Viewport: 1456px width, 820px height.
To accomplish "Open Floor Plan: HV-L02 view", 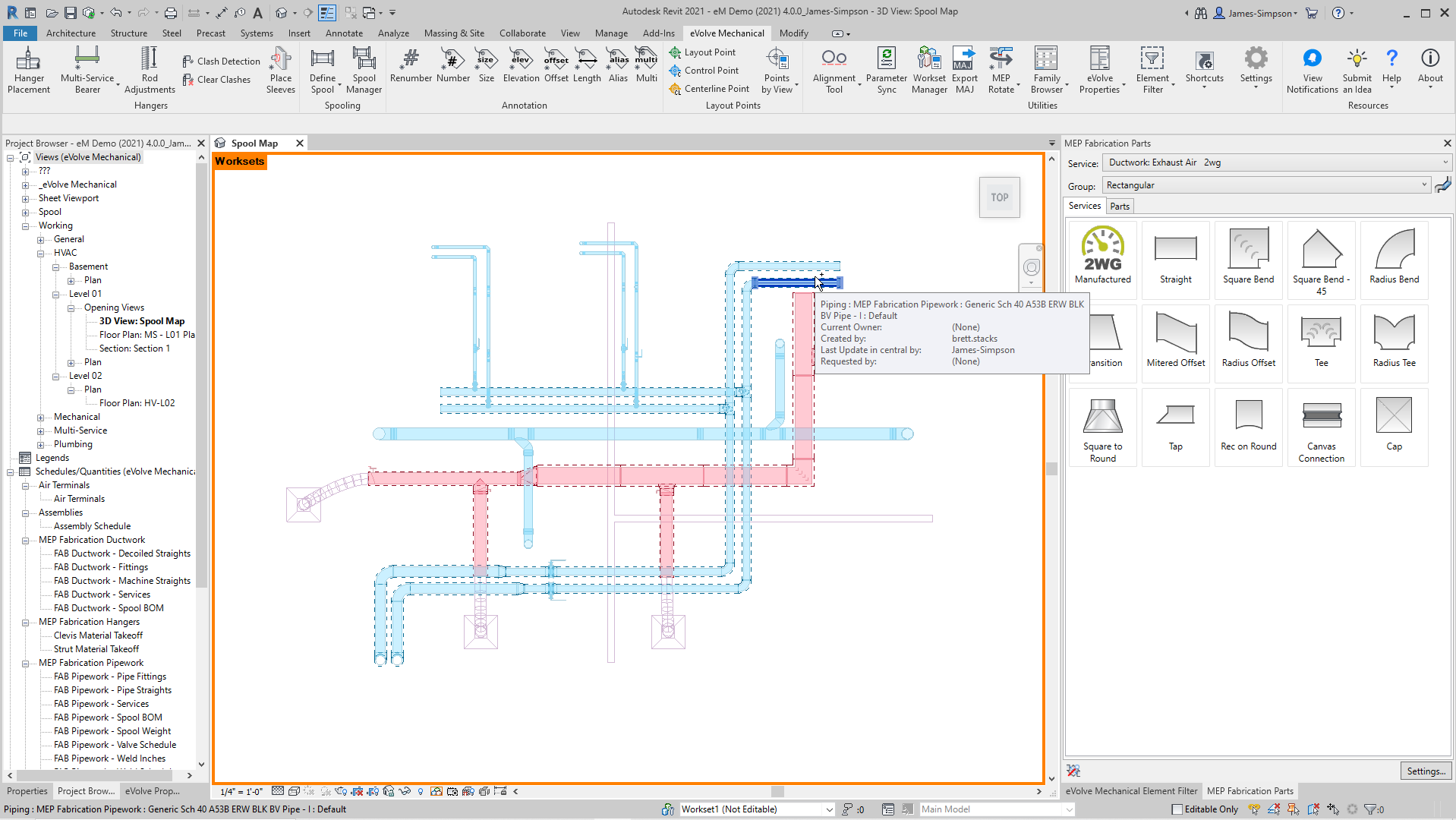I will click(137, 403).
